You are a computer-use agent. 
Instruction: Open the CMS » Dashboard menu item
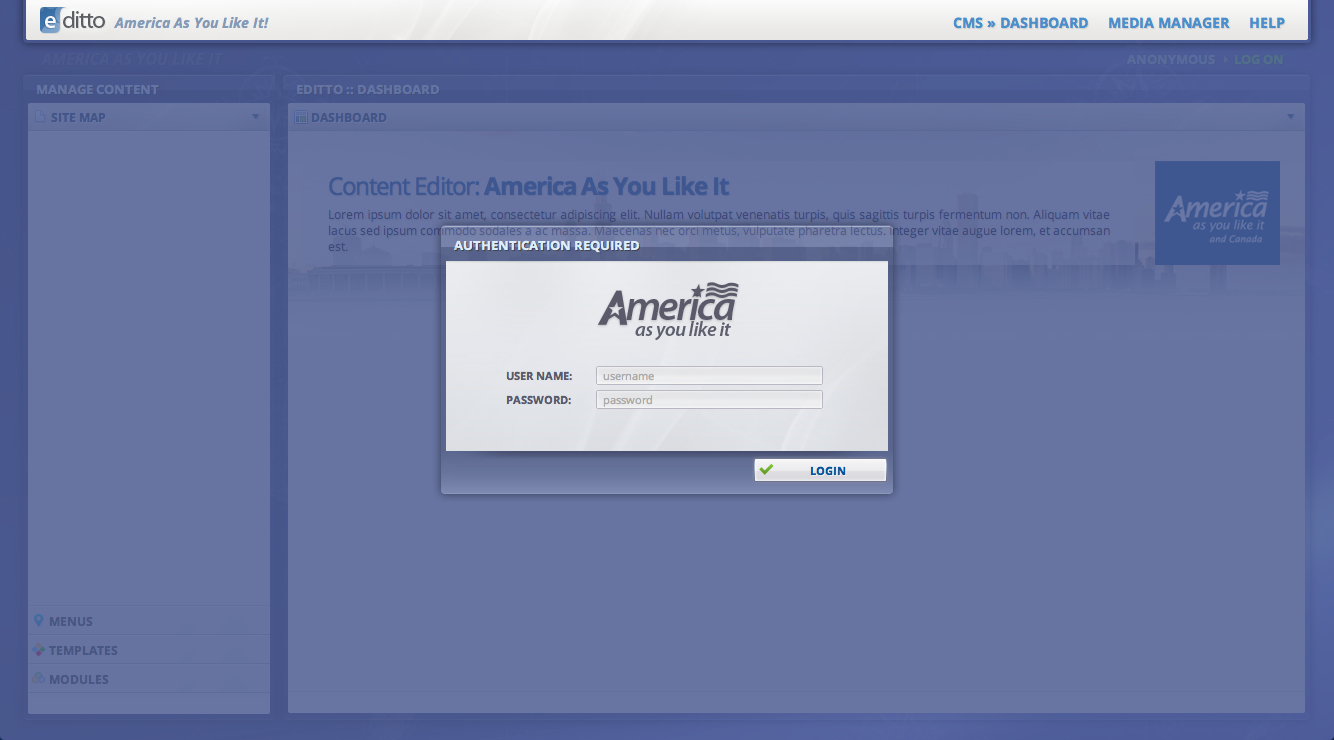tap(1020, 23)
